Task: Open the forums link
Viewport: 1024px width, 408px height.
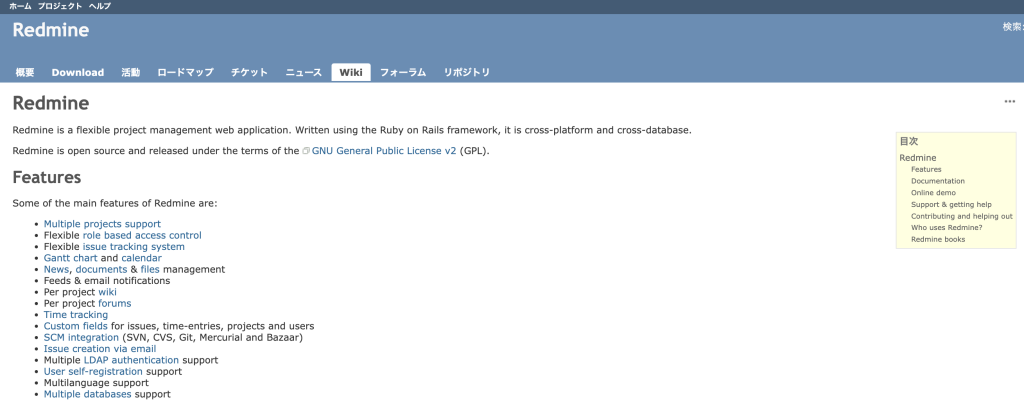Action: point(114,304)
